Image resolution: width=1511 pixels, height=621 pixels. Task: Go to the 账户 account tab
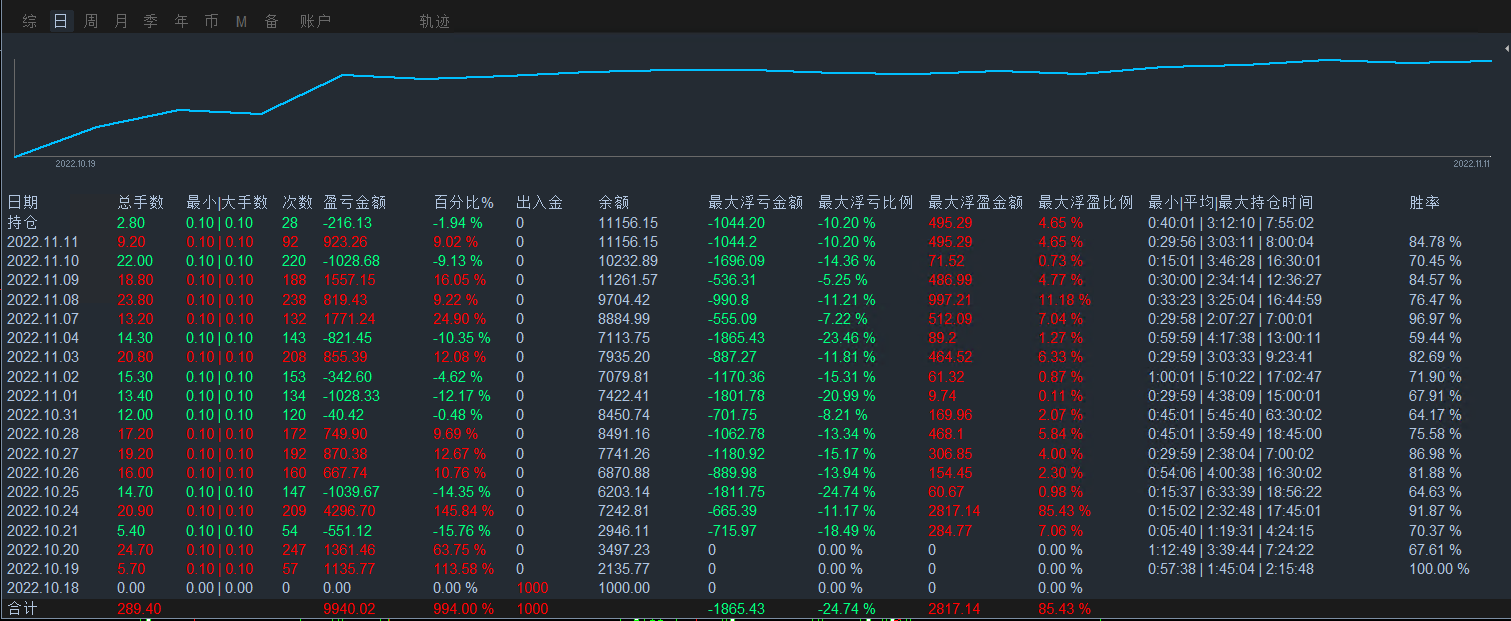[315, 21]
